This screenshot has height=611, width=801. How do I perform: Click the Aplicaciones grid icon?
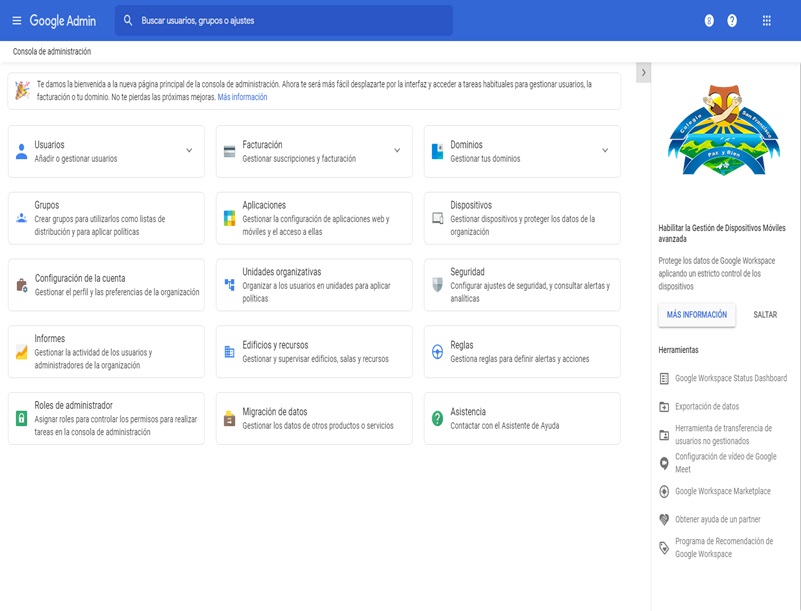[229, 218]
